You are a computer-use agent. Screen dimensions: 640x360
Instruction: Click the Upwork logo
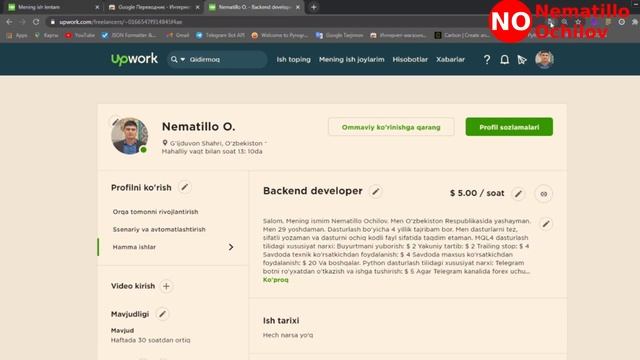point(134,59)
